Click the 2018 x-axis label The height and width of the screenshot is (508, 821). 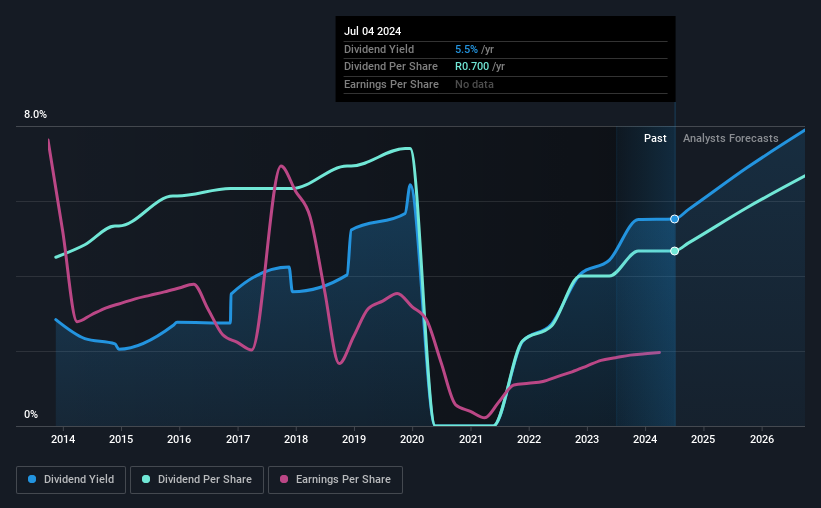pos(296,439)
